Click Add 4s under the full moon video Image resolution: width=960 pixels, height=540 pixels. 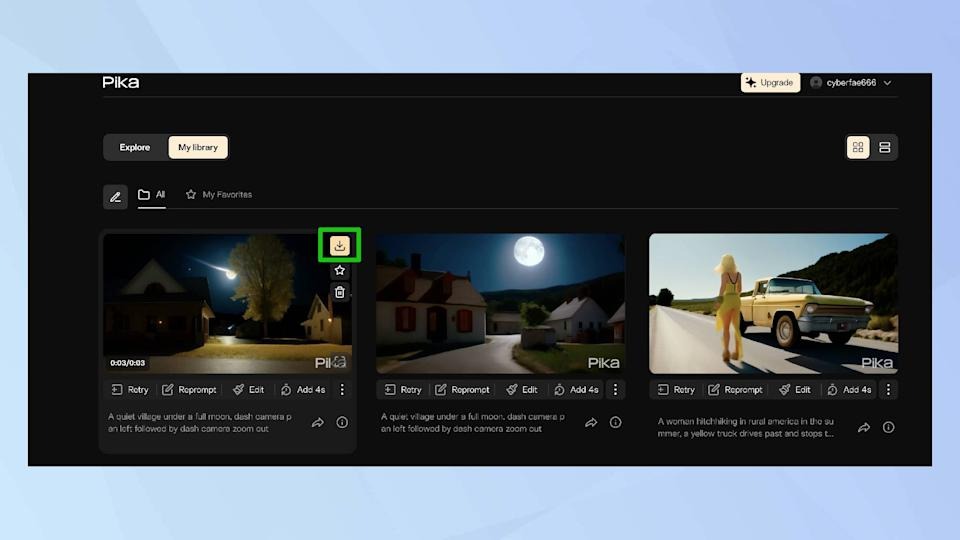[x=576, y=390]
